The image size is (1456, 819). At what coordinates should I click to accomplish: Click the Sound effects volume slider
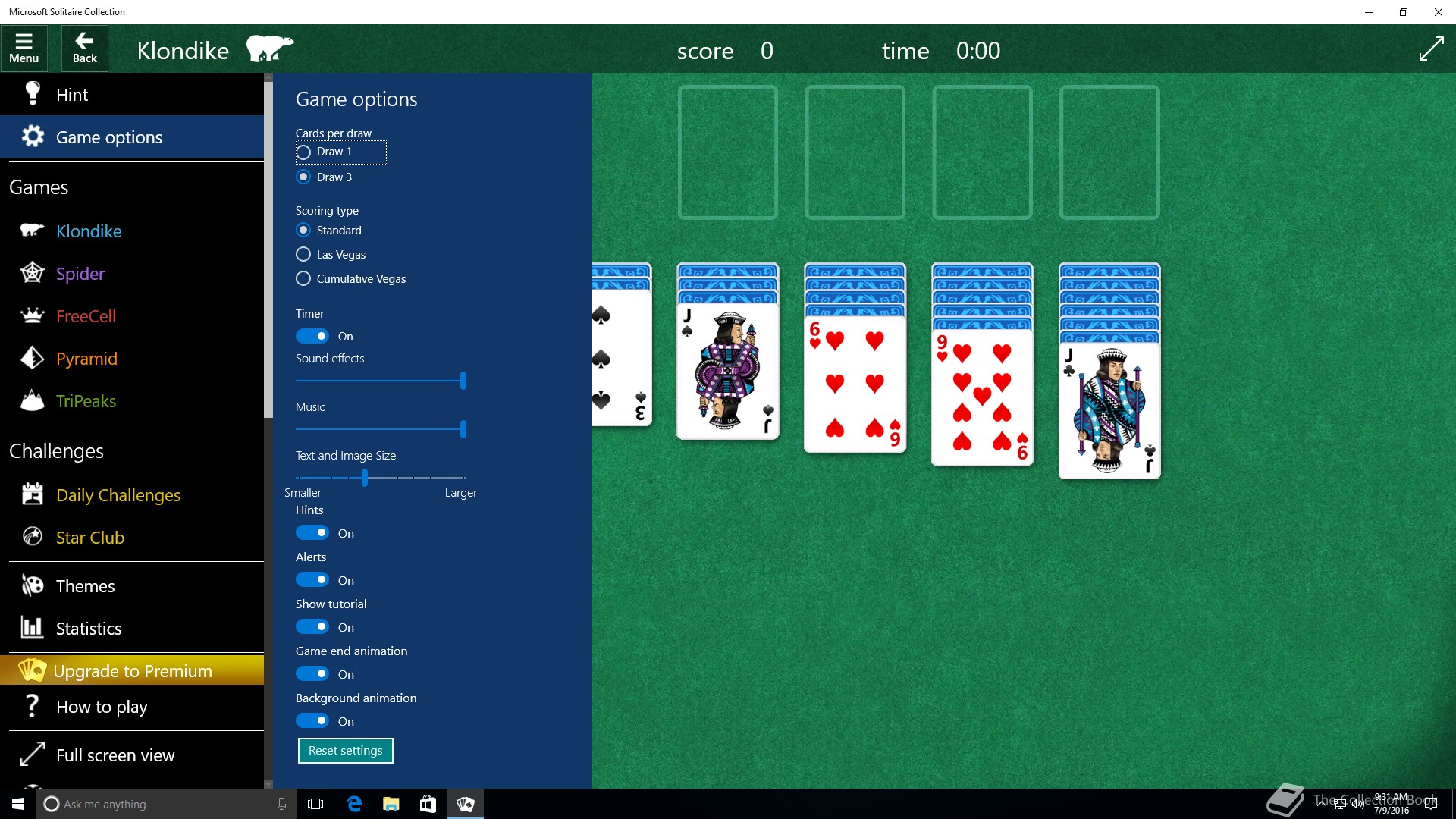[381, 381]
